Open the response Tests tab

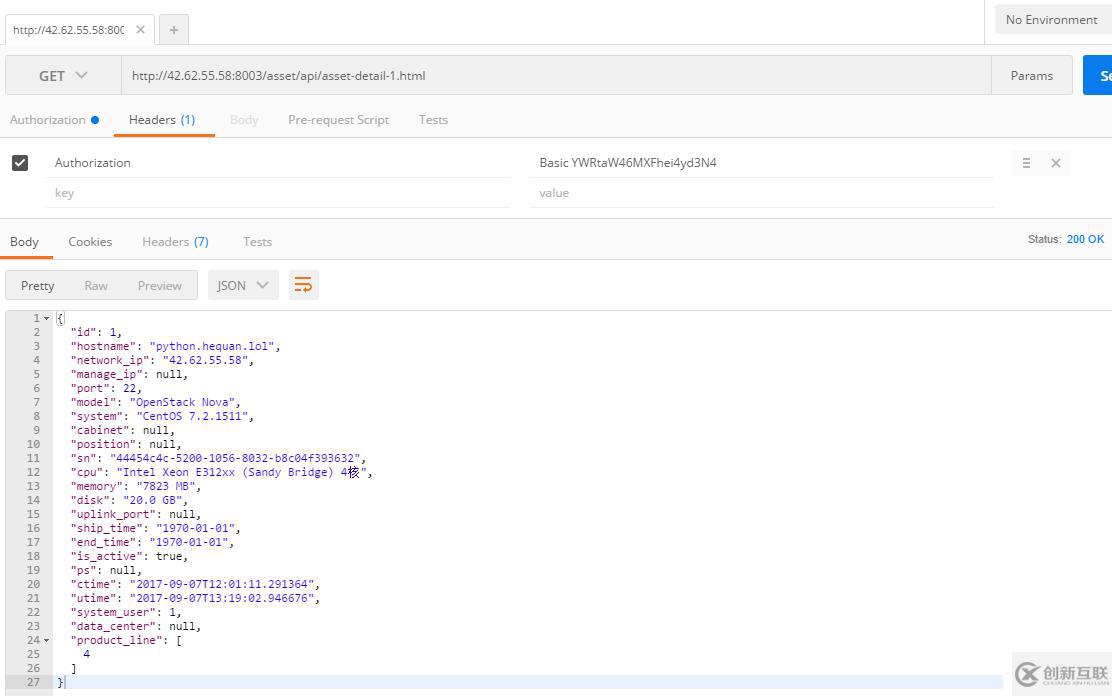point(257,242)
